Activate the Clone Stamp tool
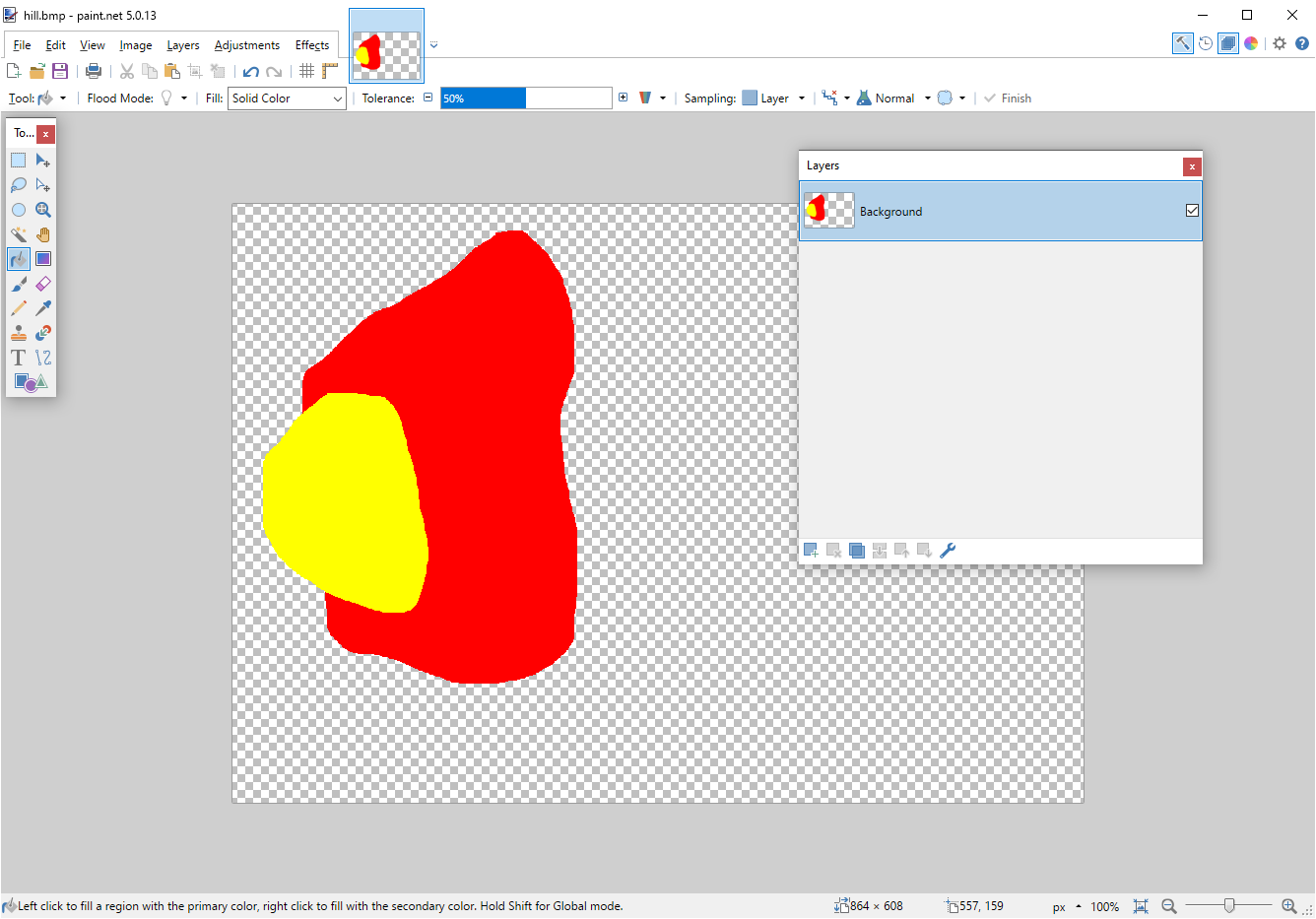This screenshot has height=919, width=1316. 19,333
